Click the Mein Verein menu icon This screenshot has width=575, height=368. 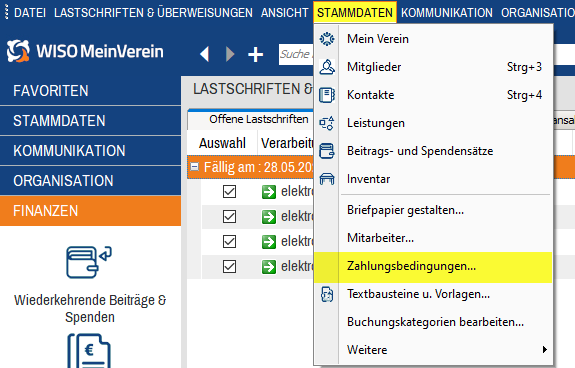(x=327, y=39)
